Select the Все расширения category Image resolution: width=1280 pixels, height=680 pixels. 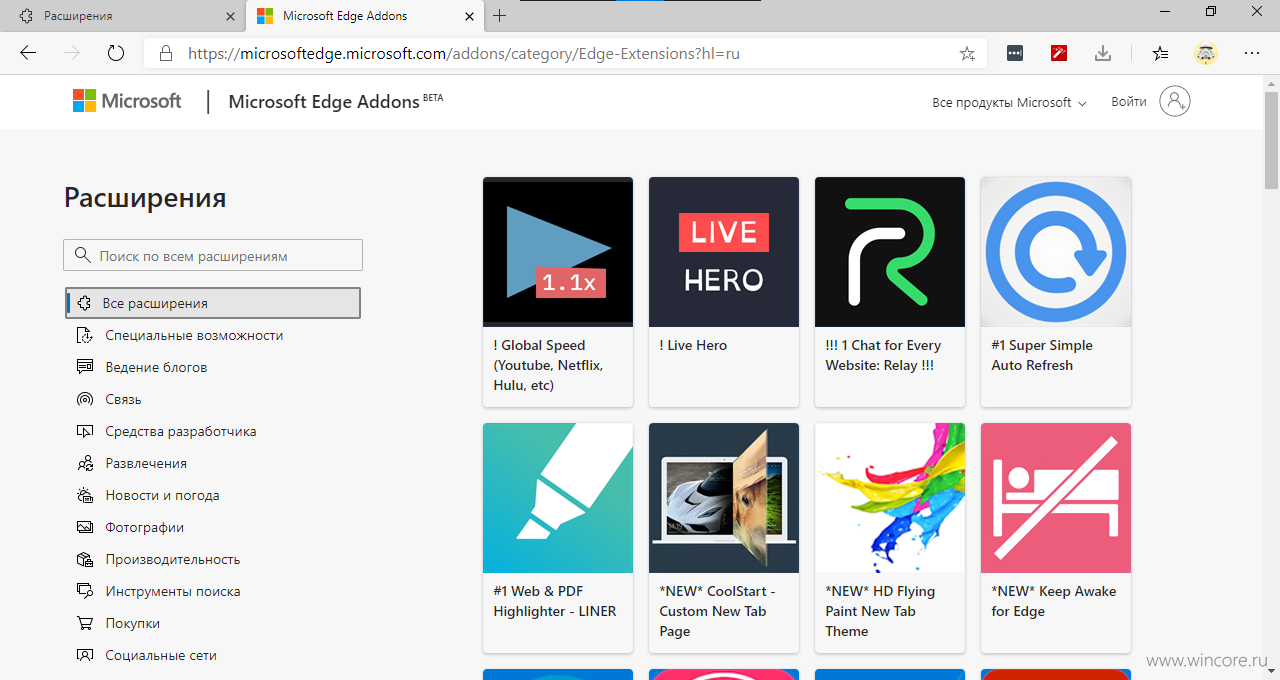coord(213,303)
